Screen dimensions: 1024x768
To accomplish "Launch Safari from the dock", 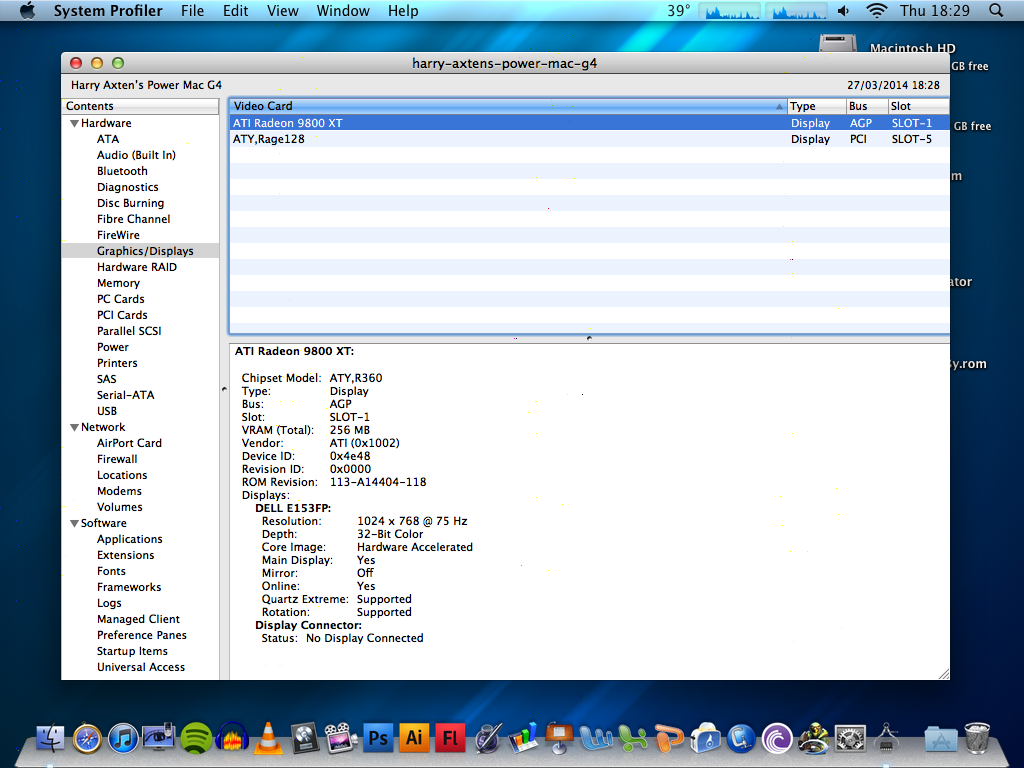I will point(87,739).
